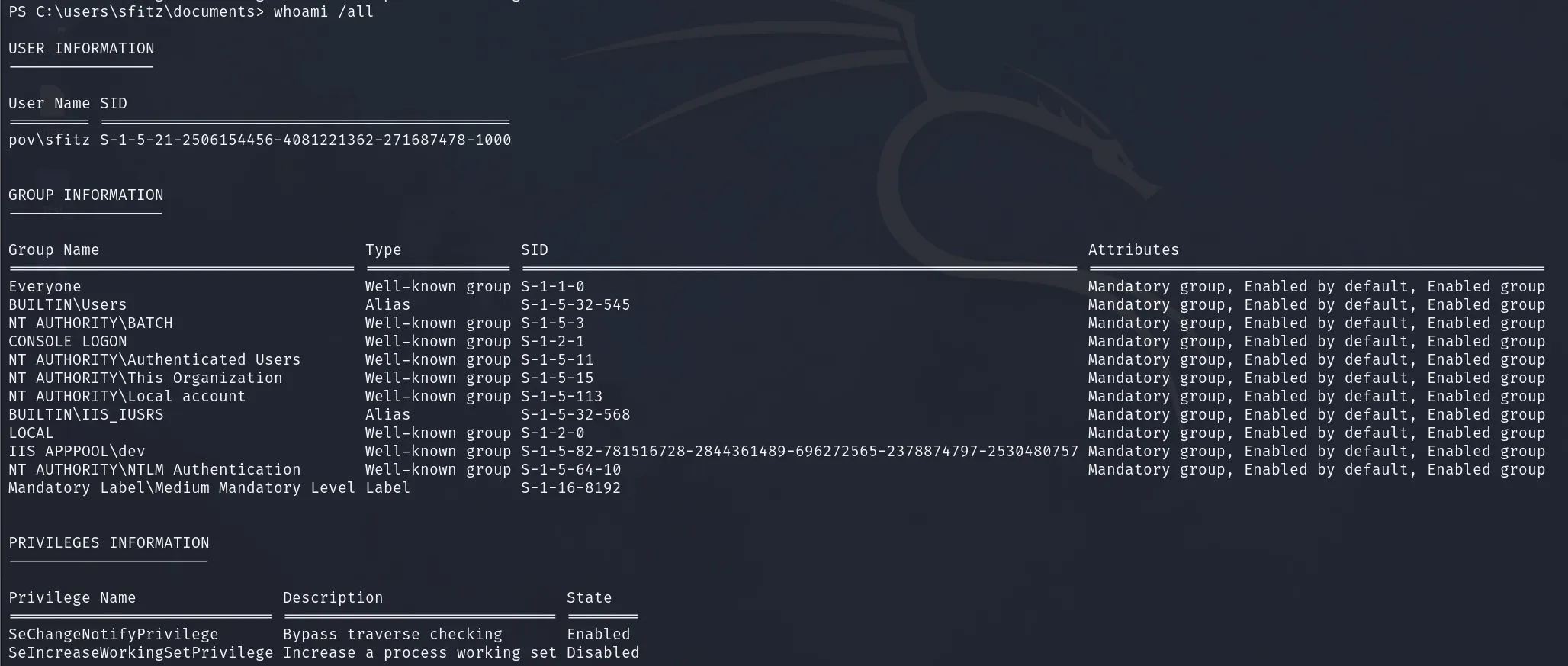This screenshot has height=666, width=1568.
Task: Click the Attributes column header
Action: tap(1134, 249)
